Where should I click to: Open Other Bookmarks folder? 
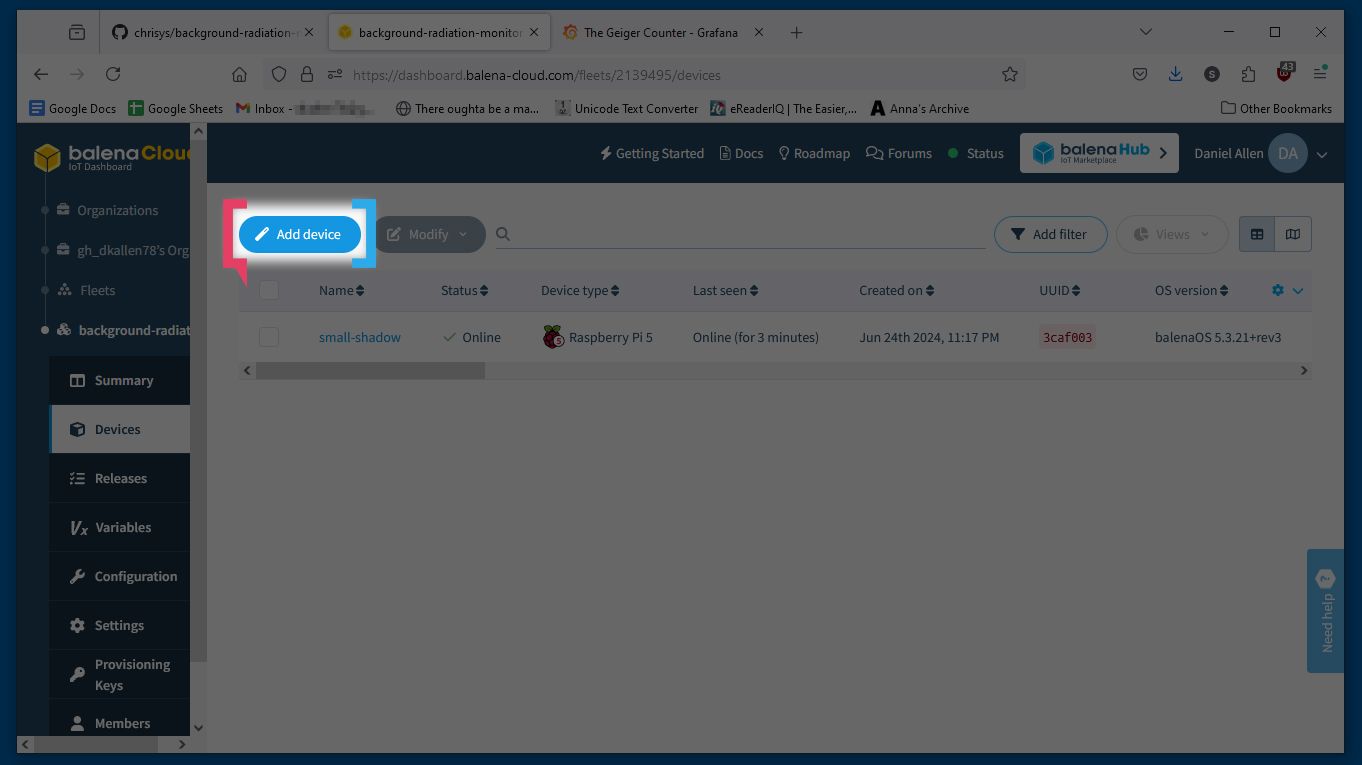(x=1277, y=108)
